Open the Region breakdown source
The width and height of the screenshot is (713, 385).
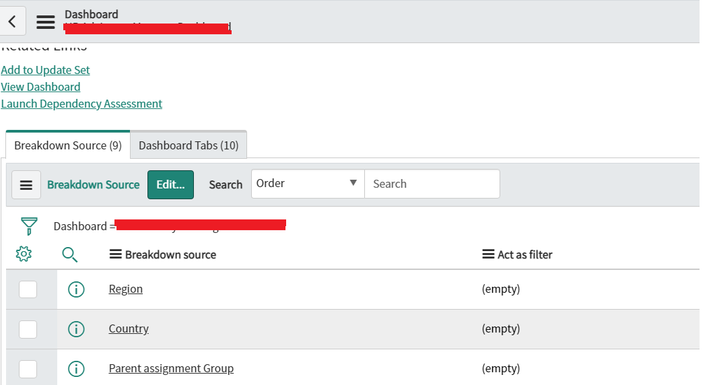[126, 289]
